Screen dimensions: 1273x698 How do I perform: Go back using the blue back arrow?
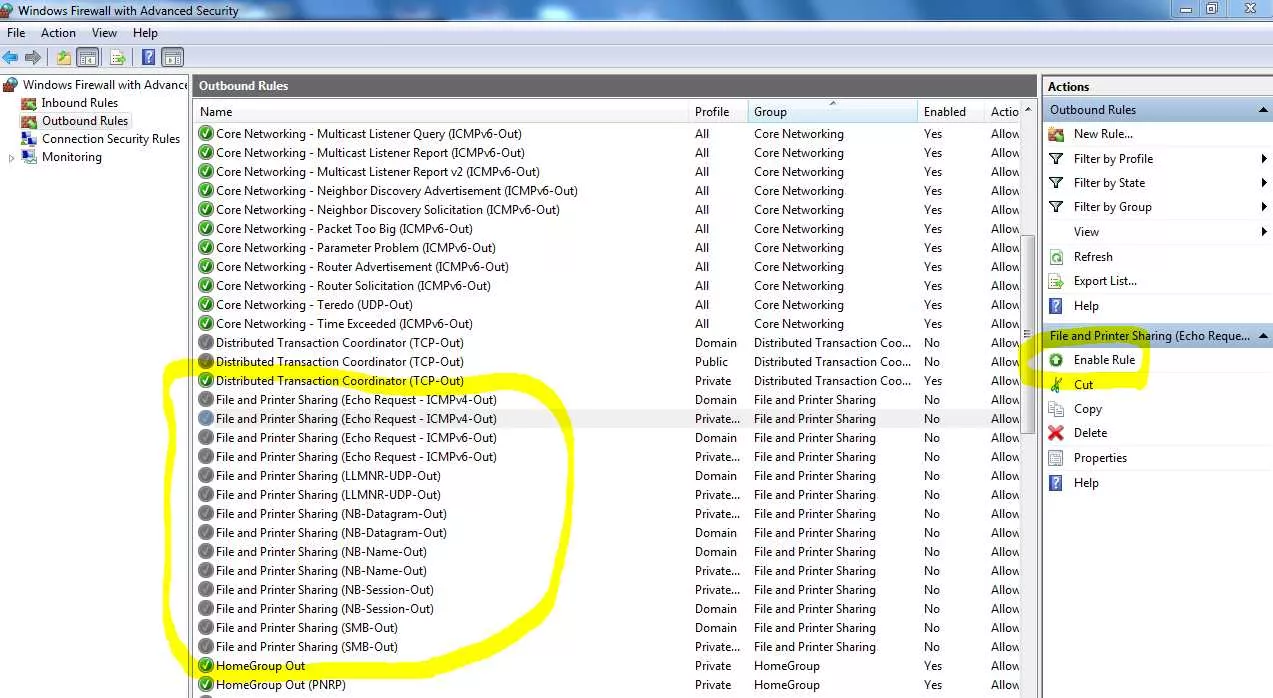[x=10, y=57]
